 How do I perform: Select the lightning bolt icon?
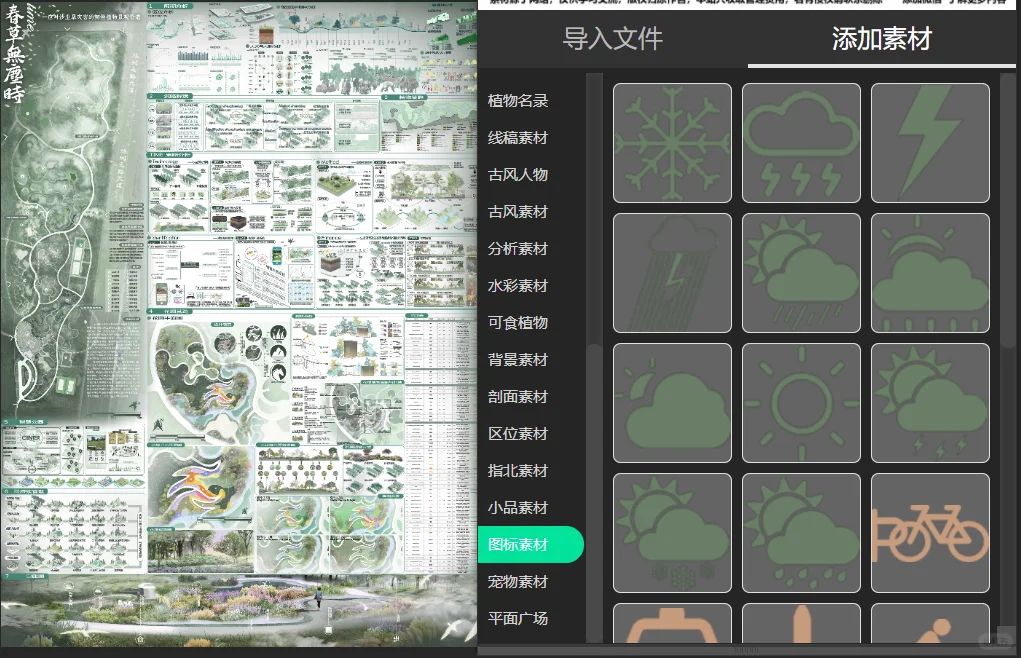point(930,142)
